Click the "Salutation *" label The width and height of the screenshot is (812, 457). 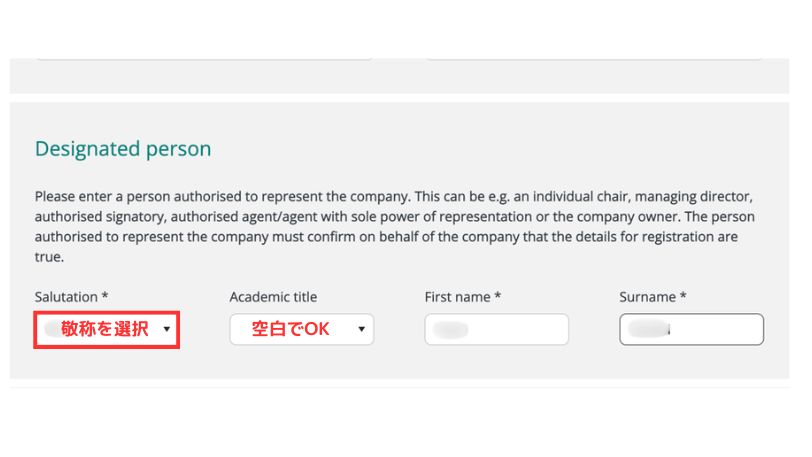click(66, 297)
